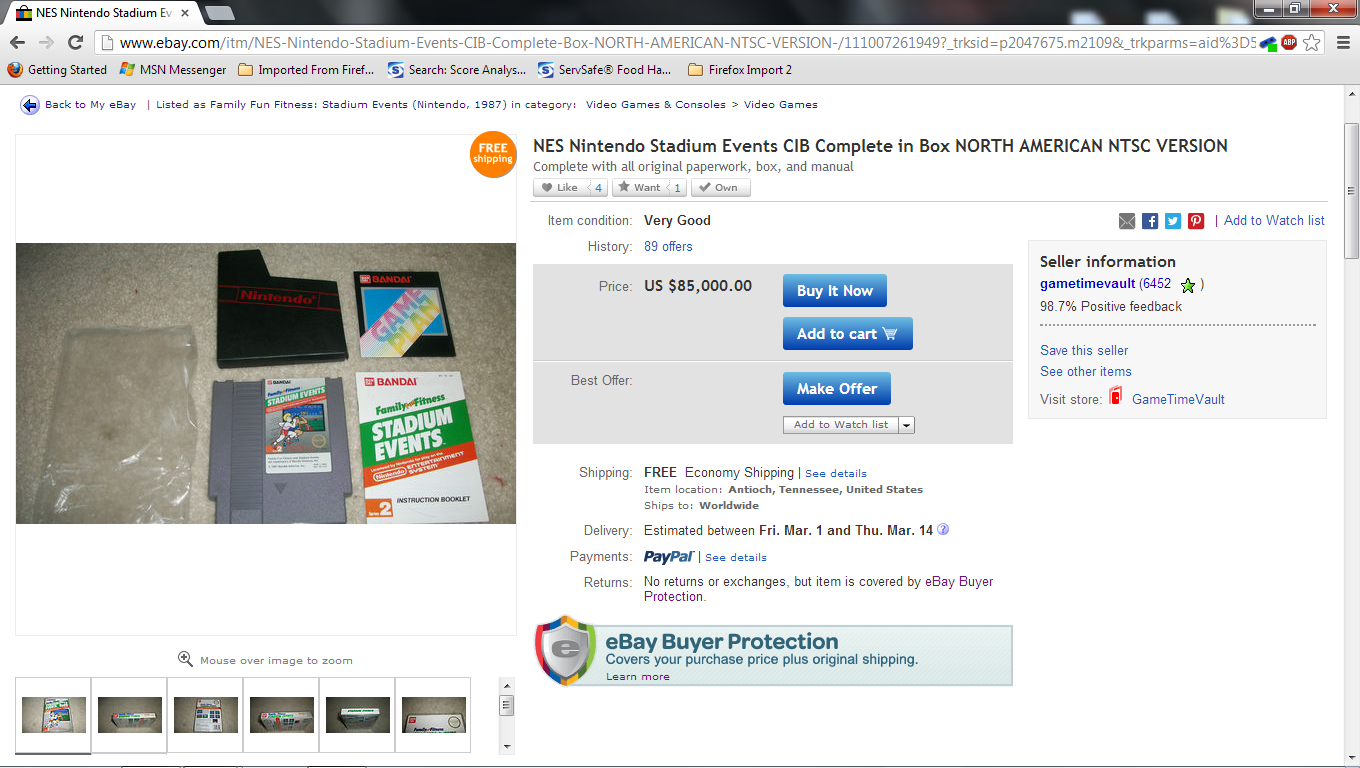Click the page vertical scrollbar thumb
Screen dimensions: 1360x768
pyautogui.click(x=1351, y=191)
